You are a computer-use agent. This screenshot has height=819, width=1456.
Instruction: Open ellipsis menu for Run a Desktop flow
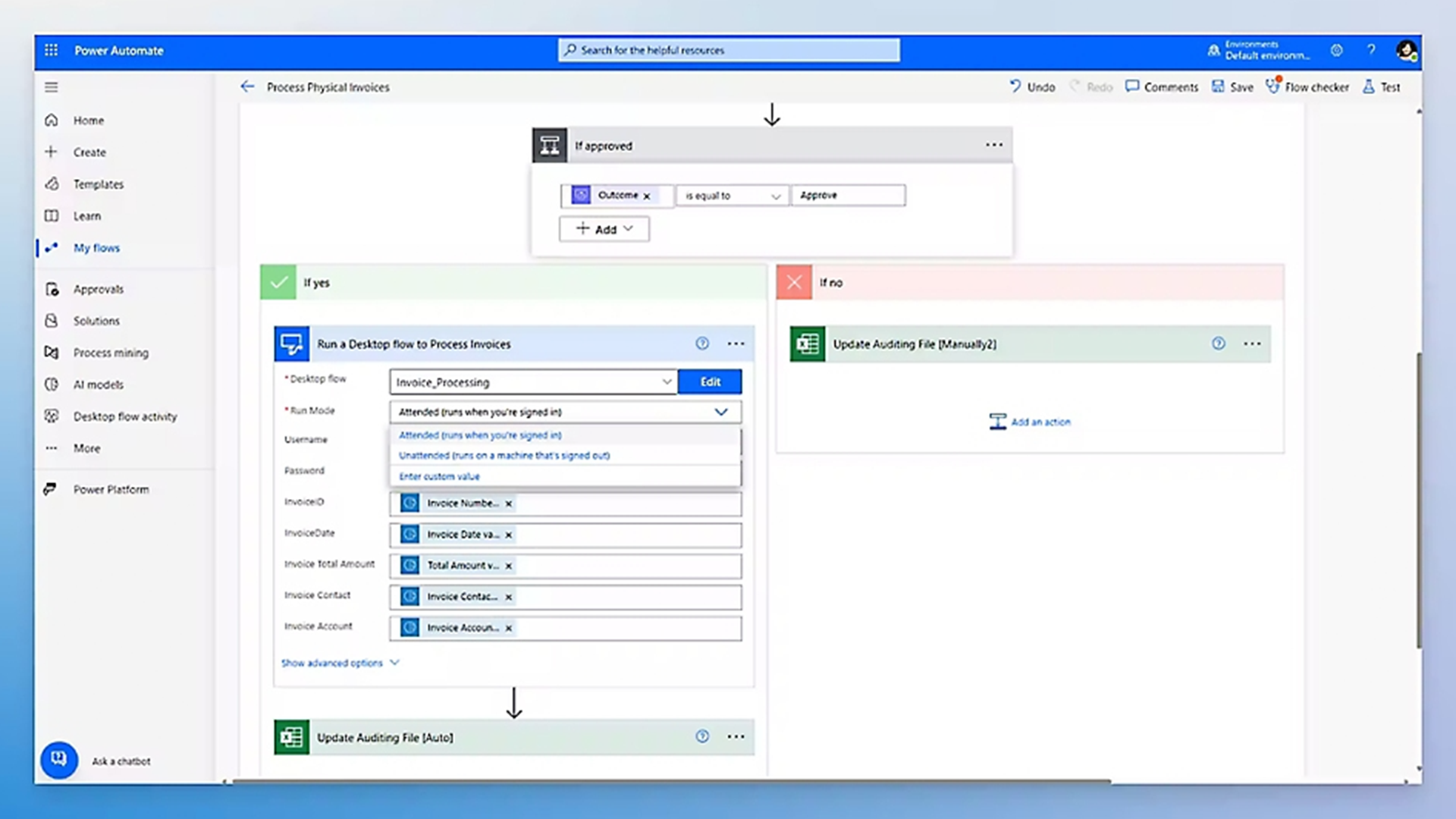click(736, 344)
